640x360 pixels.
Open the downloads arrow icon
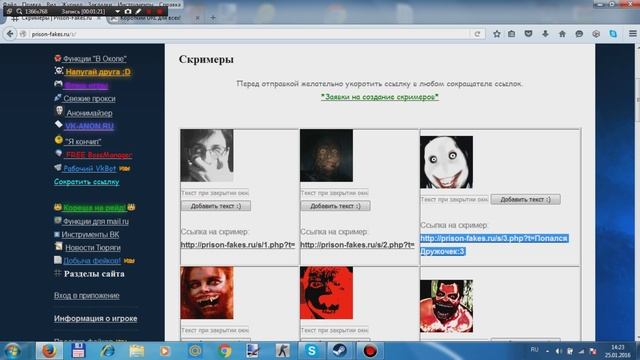pos(545,34)
